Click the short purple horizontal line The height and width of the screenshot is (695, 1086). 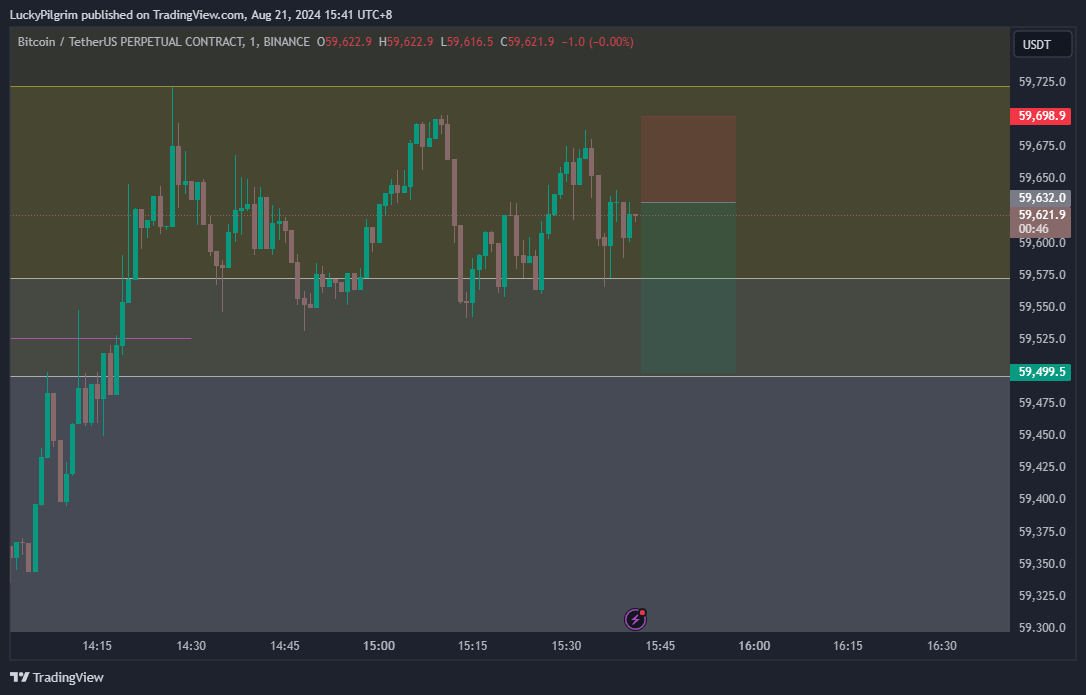coord(101,338)
